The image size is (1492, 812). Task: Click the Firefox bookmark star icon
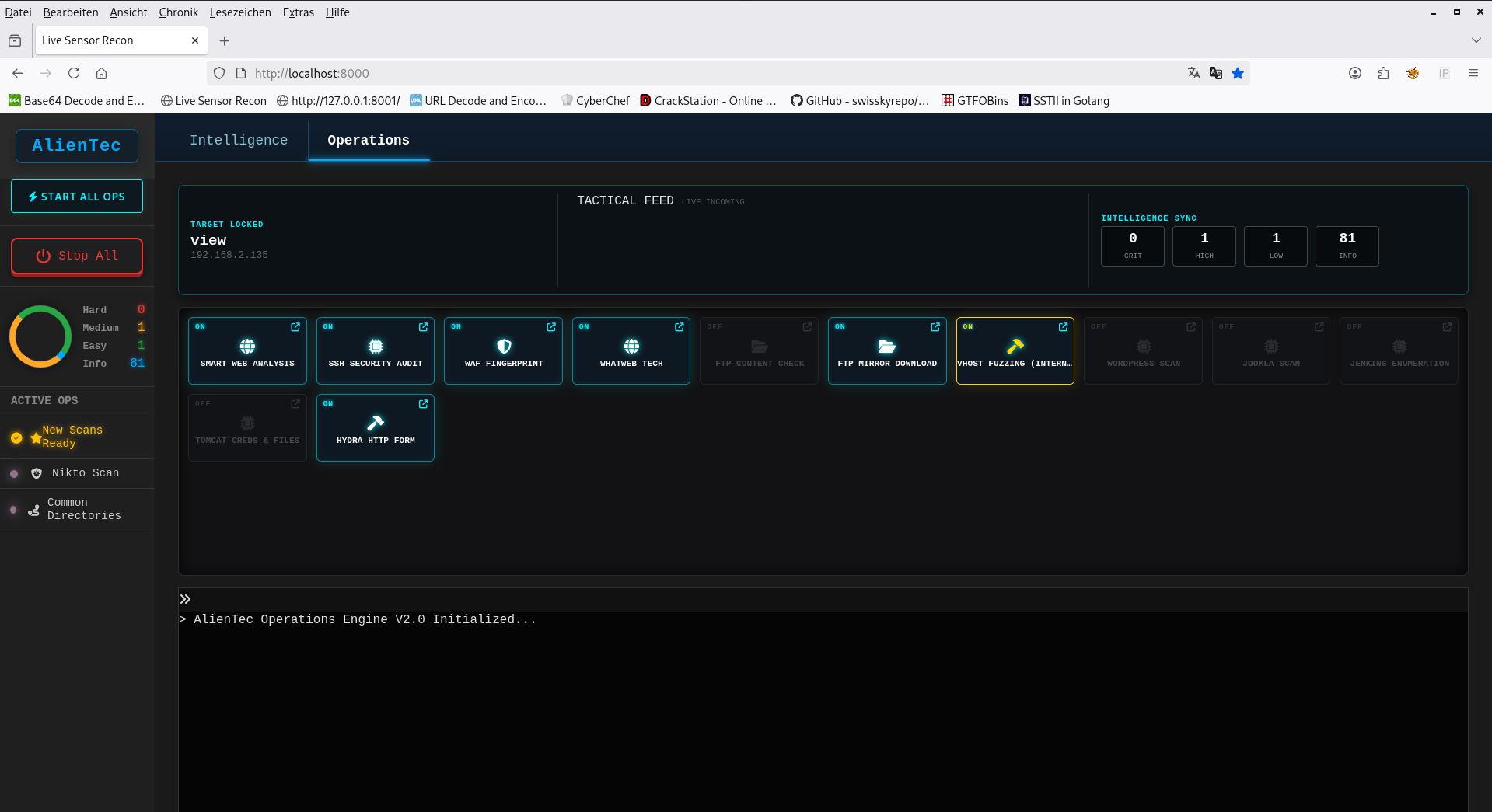1238,73
